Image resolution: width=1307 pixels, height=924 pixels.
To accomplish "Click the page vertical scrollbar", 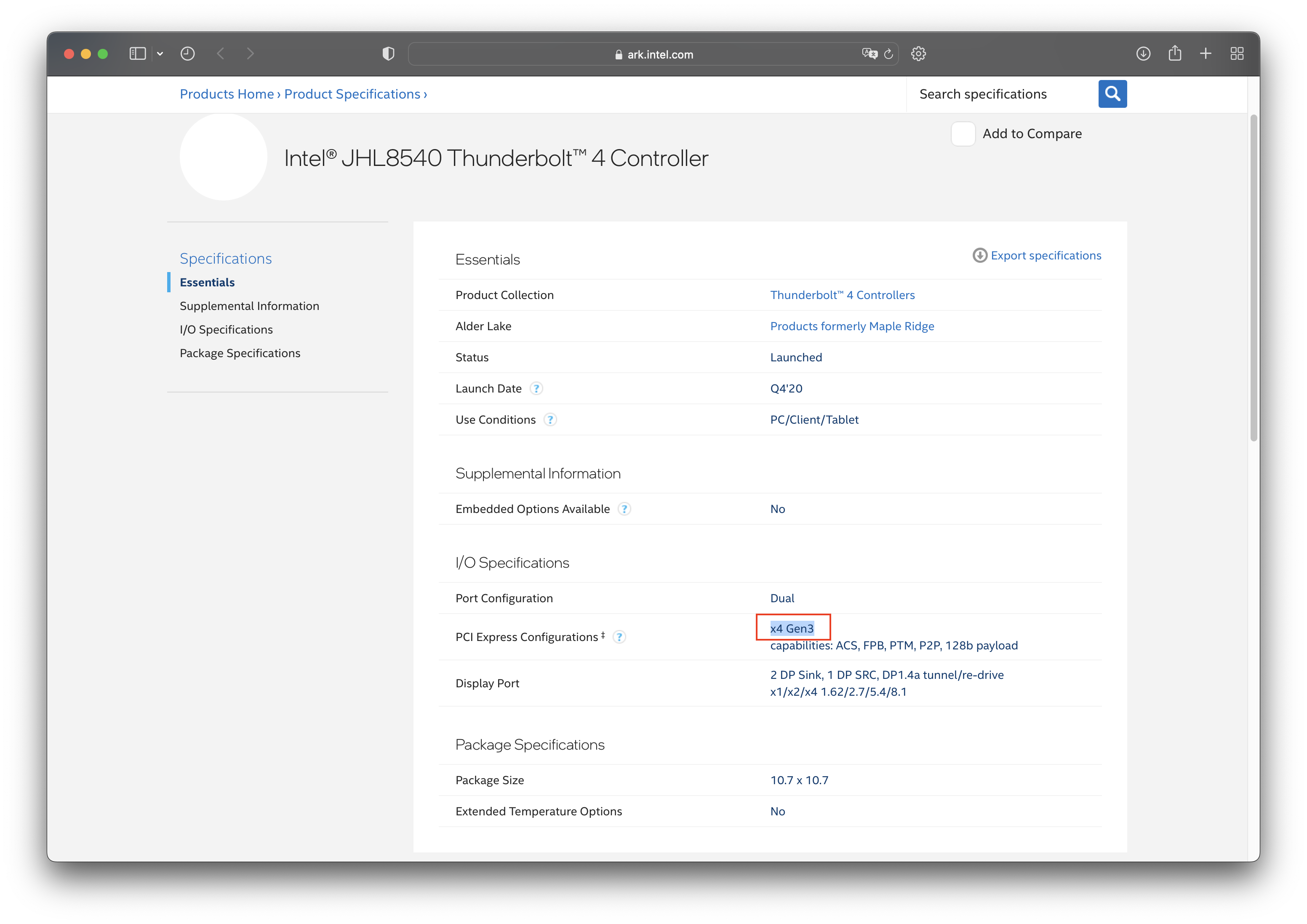I will [x=1253, y=278].
